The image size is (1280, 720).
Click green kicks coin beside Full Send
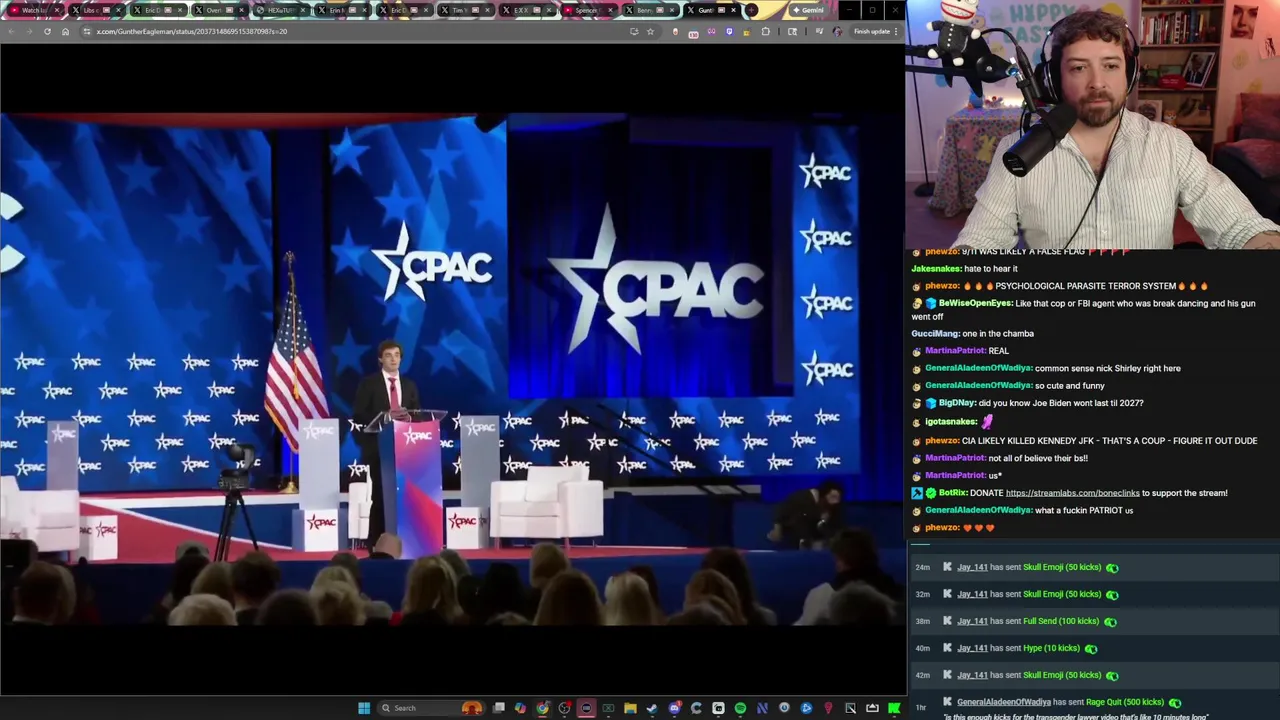pos(1110,621)
